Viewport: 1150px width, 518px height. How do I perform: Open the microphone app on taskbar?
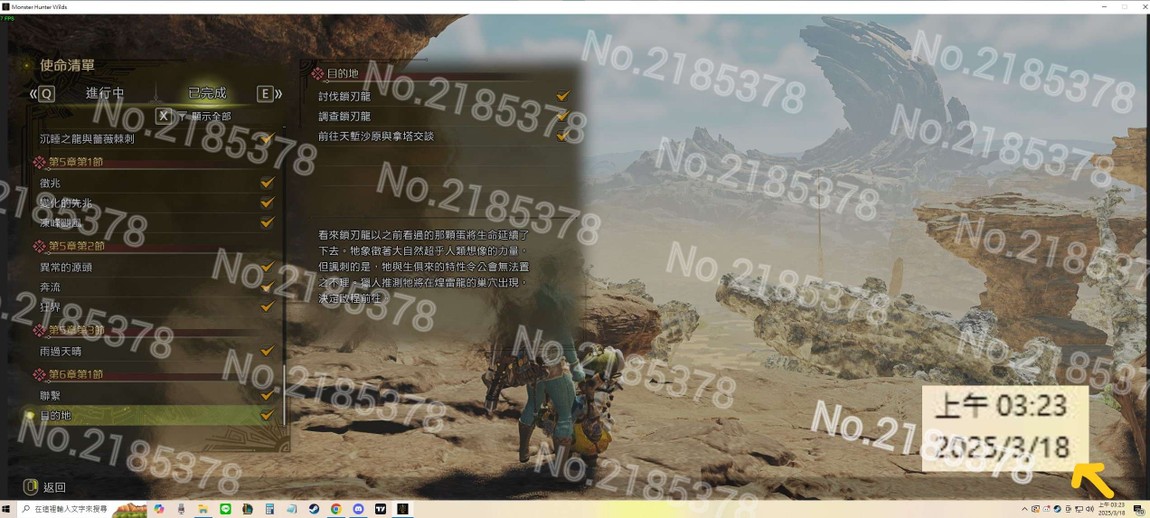(x=180, y=508)
